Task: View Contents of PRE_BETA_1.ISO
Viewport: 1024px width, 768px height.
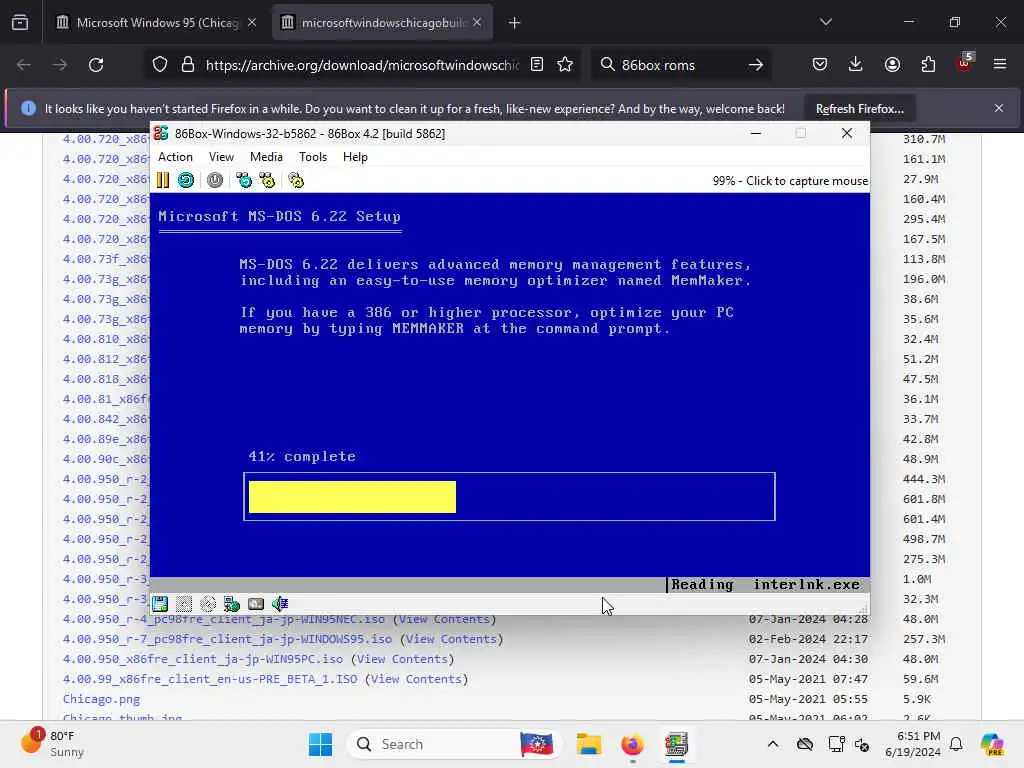Action: [x=416, y=679]
